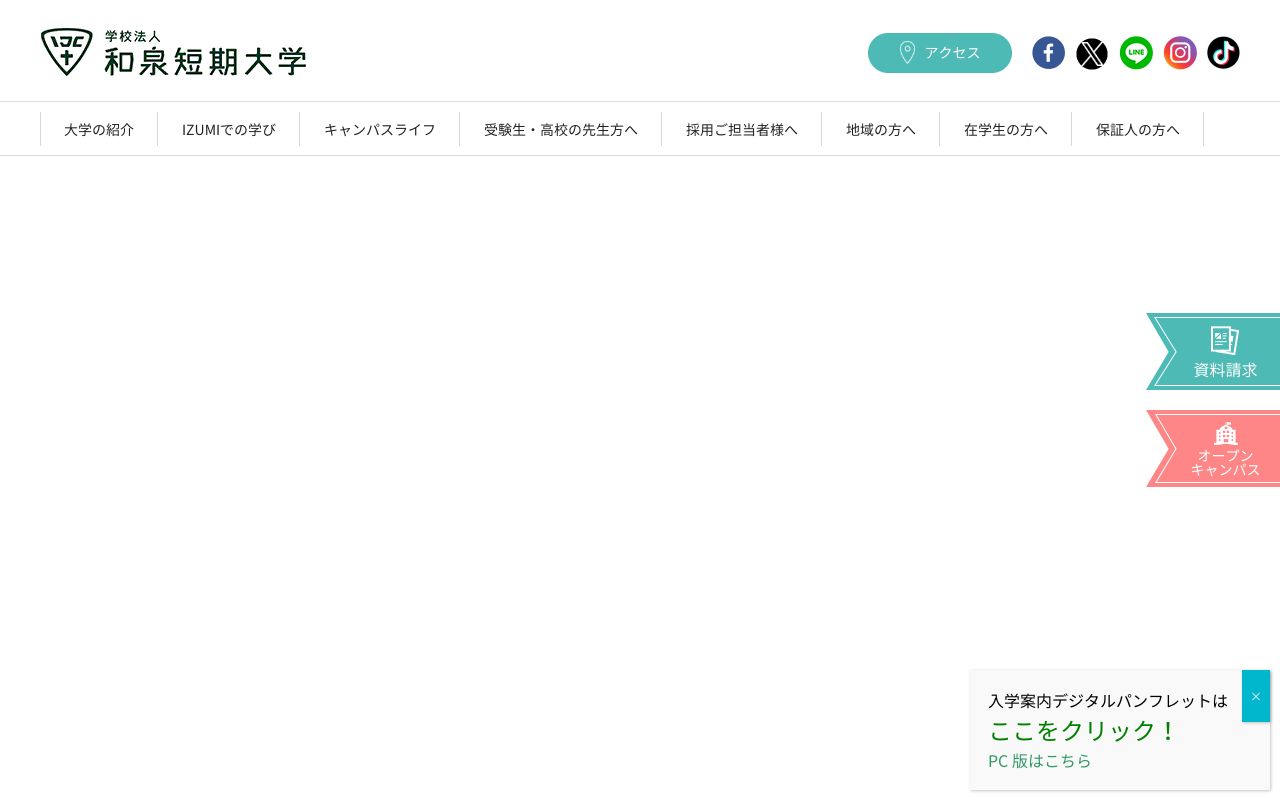Click the 地域の方へ nav item
Screen dimensions: 1280x800
[880, 129]
